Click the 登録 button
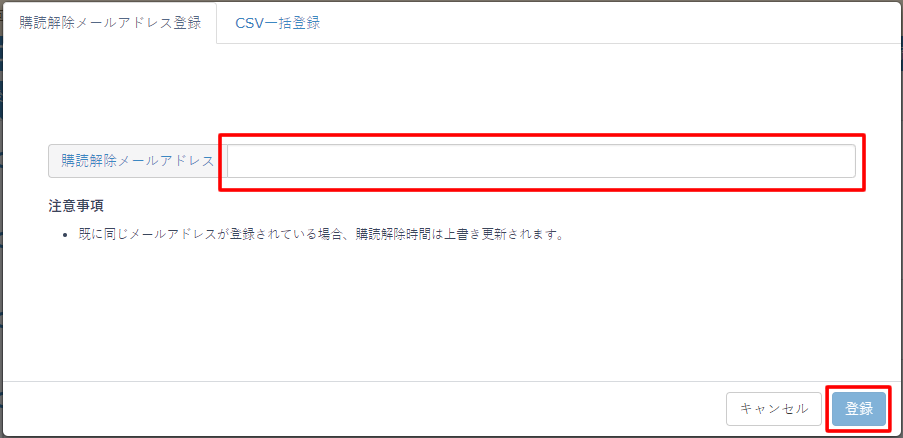The image size is (903, 438). (859, 409)
